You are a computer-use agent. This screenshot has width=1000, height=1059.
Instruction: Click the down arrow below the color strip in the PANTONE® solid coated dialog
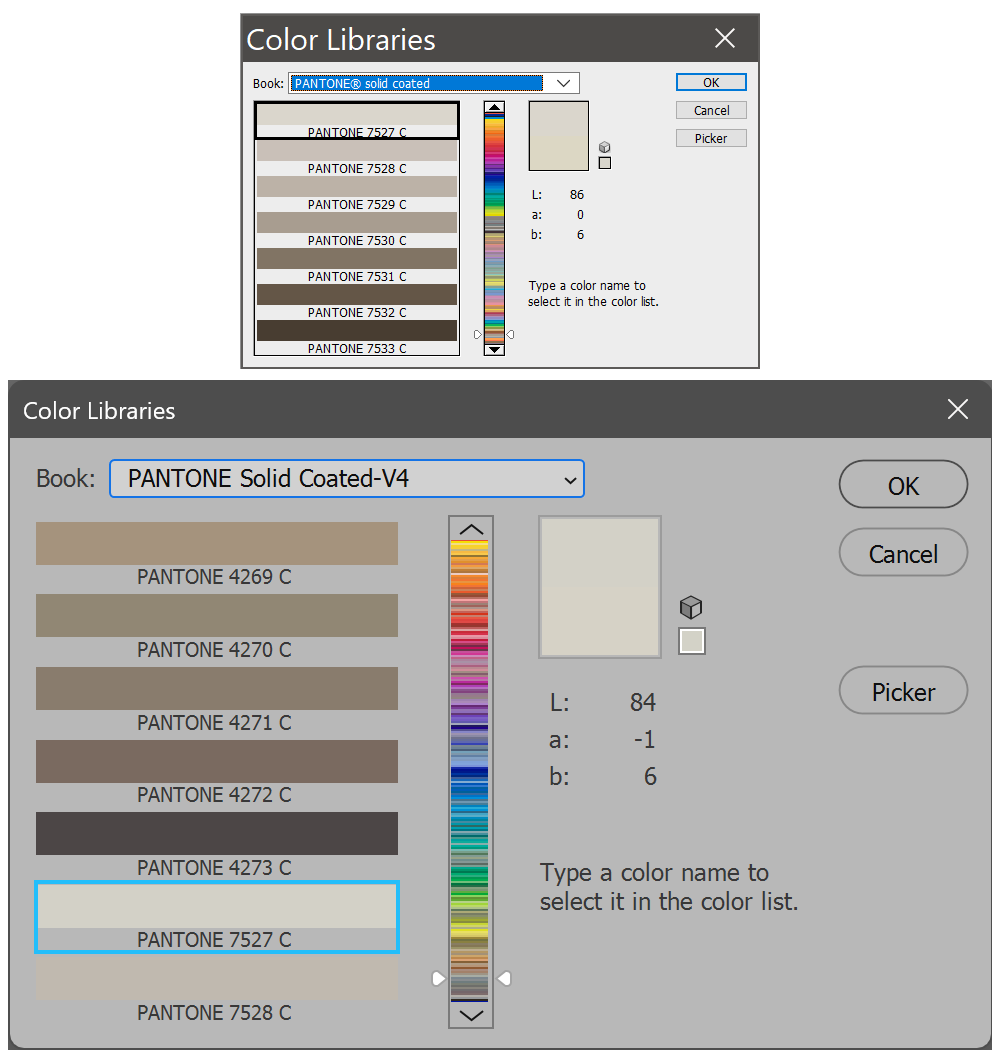pyautogui.click(x=494, y=349)
